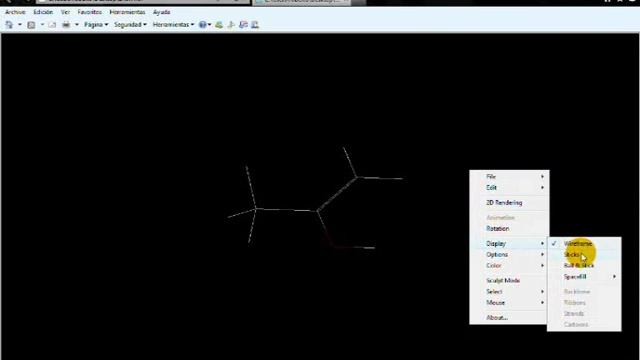Click the read mail envelope icon
The height and width of the screenshot is (360, 640).
pyautogui.click(x=52, y=25)
